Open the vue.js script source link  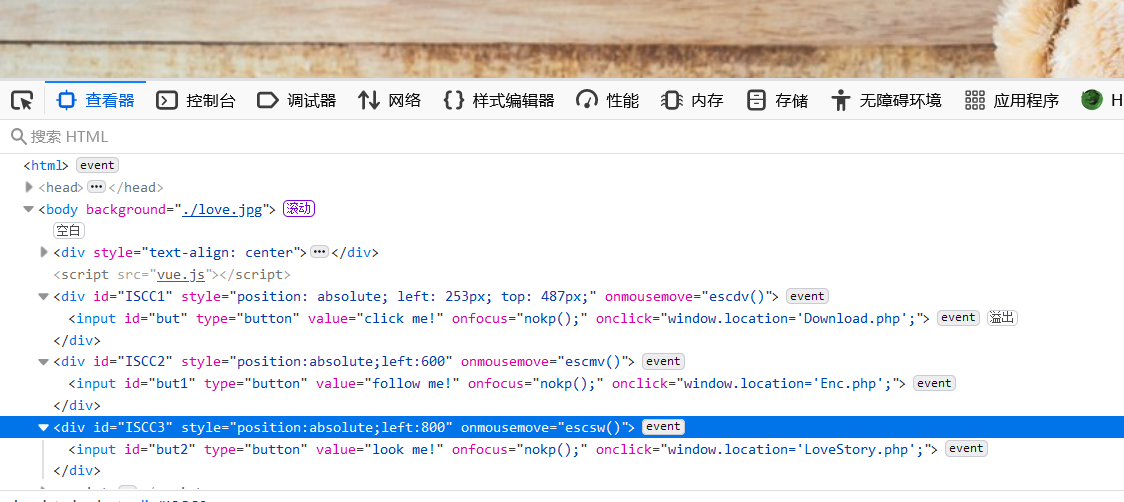point(181,274)
